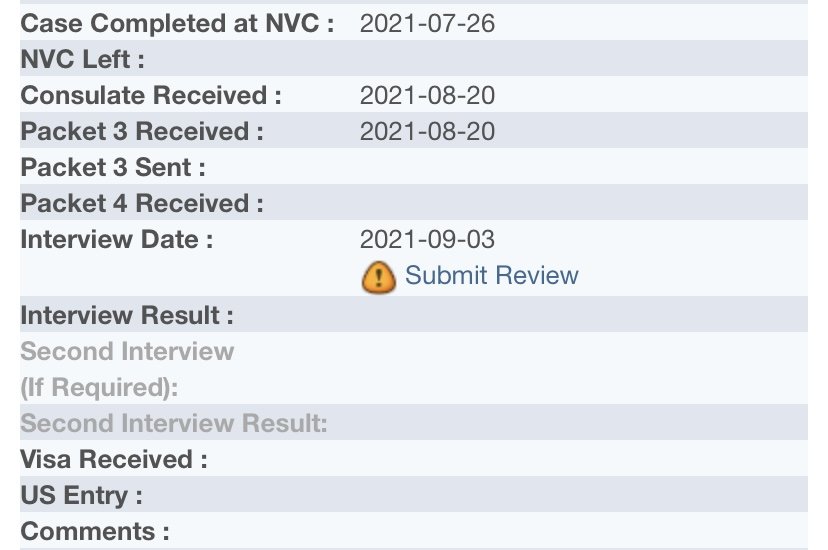Click the greyed (If Required): text
828x550 pixels.
pyautogui.click(x=99, y=387)
